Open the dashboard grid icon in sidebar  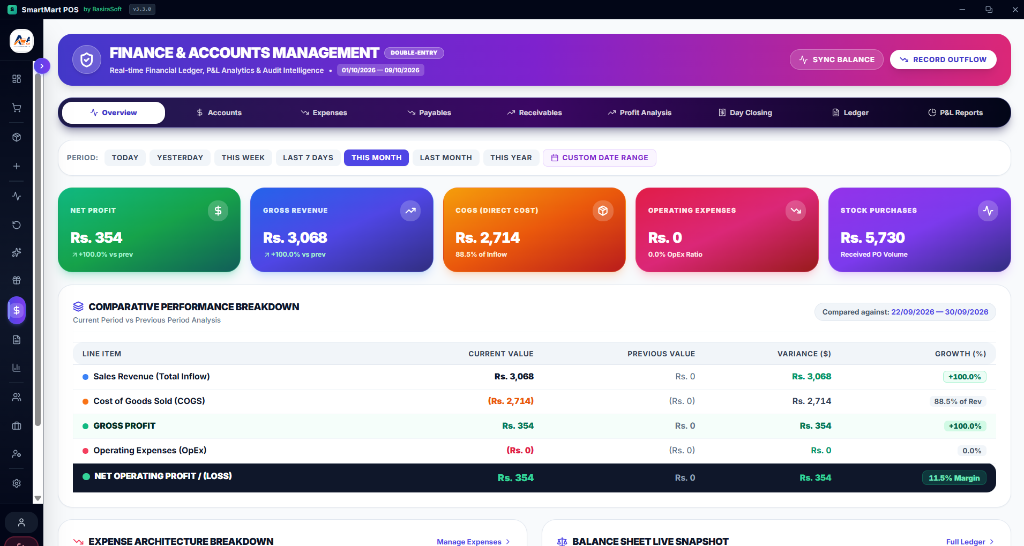[16, 79]
